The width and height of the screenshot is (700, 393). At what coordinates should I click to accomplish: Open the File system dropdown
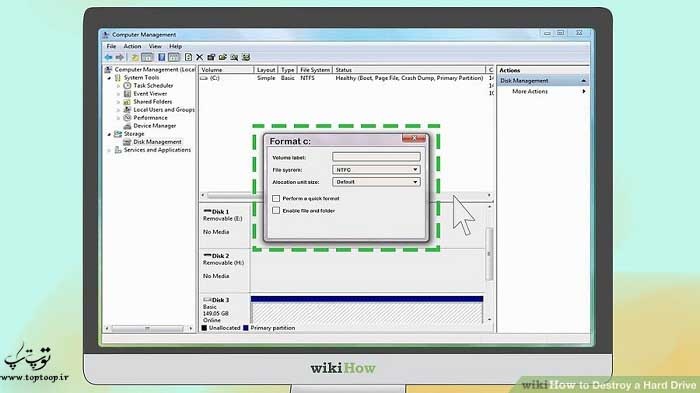click(376, 170)
